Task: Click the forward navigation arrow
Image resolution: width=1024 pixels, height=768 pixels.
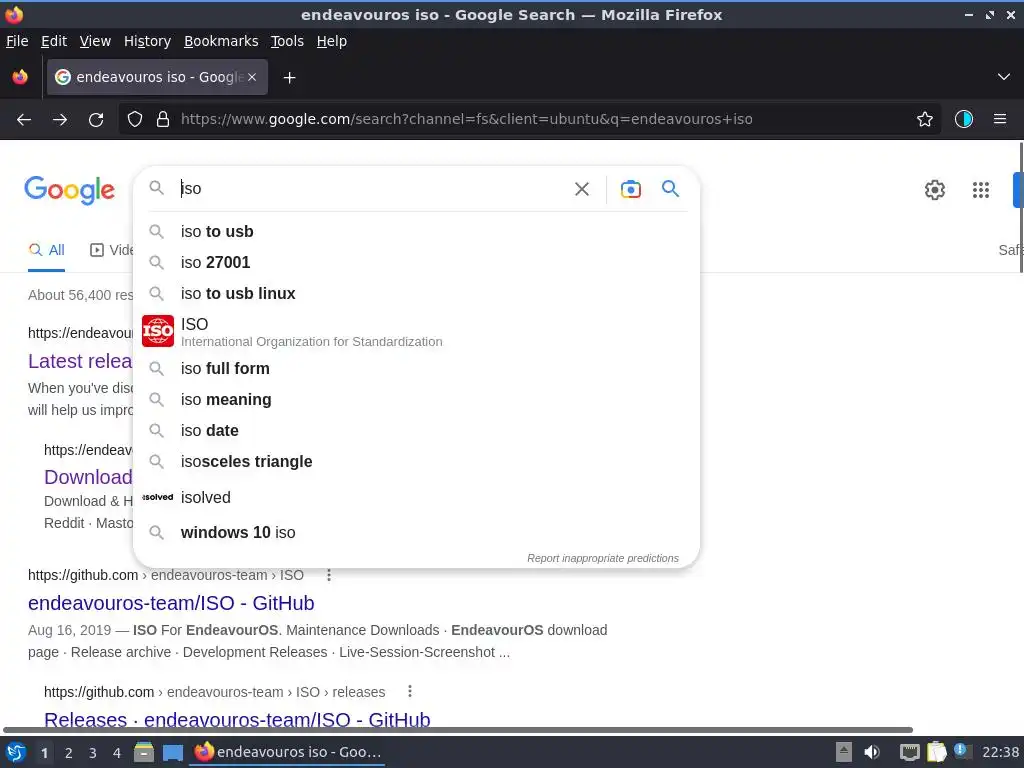Action: (60, 120)
